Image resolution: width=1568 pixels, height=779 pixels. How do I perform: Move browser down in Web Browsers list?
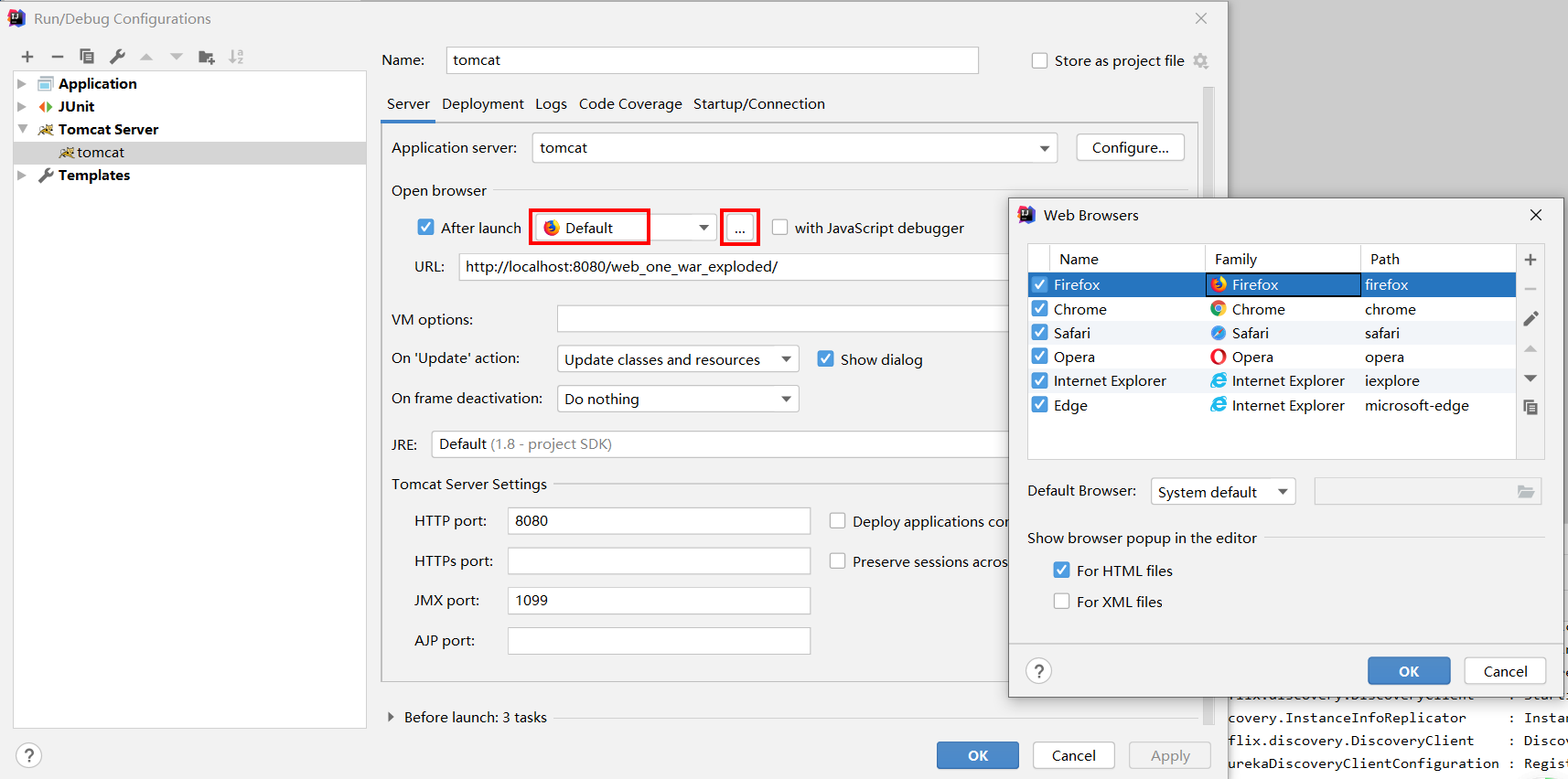[x=1530, y=378]
